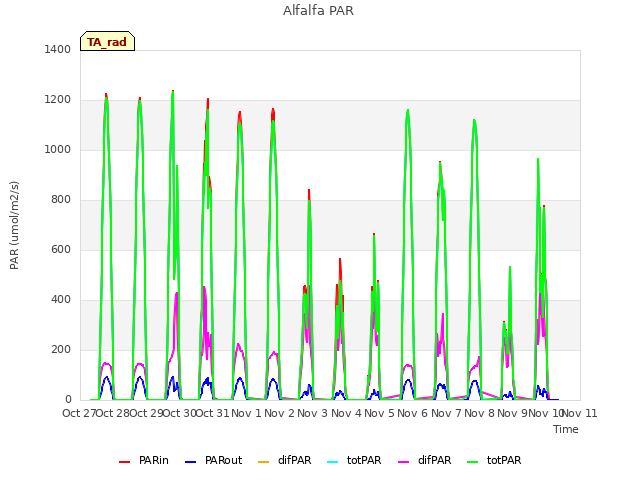Click the 200 y-axis tick label
This screenshot has width=640, height=480.
(61, 349)
